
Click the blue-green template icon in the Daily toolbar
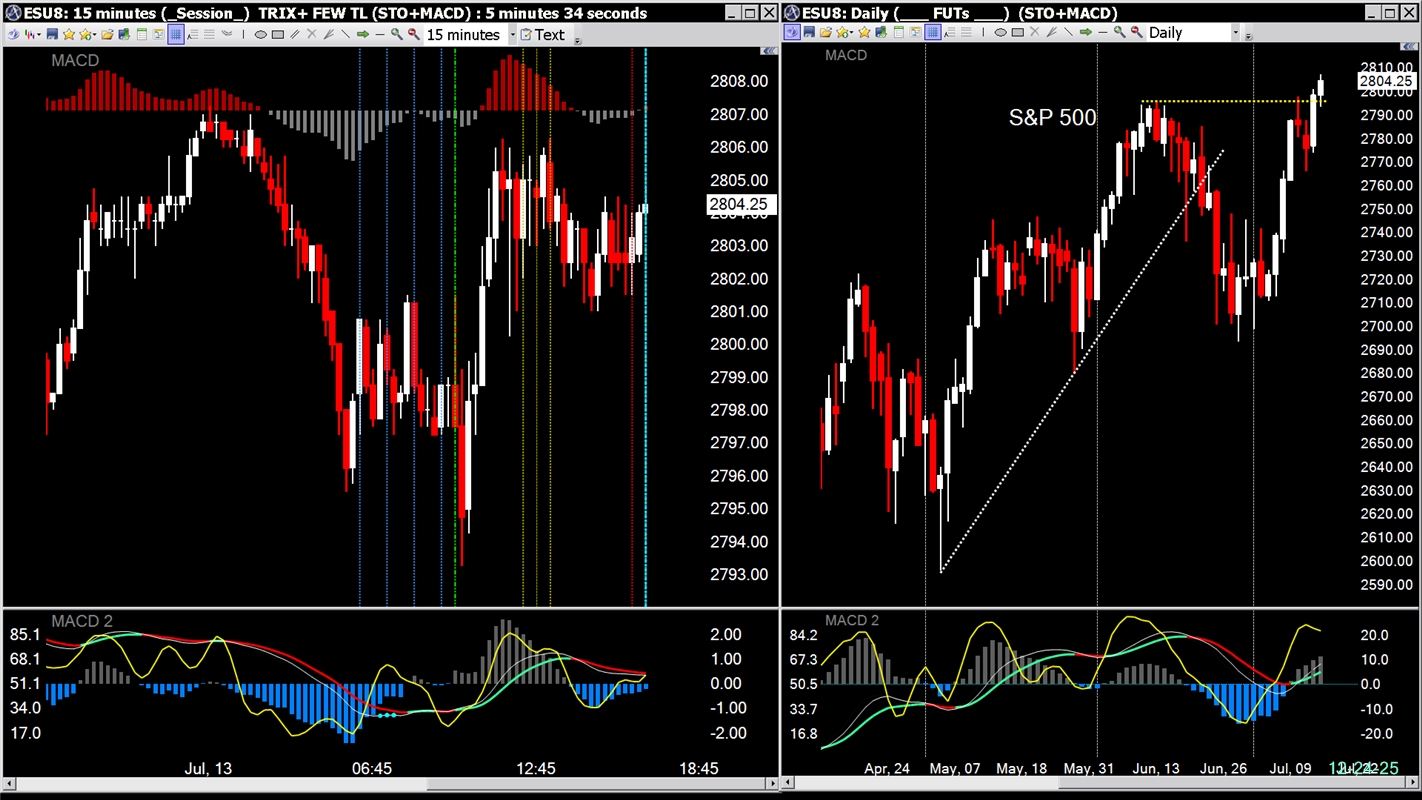(x=881, y=32)
